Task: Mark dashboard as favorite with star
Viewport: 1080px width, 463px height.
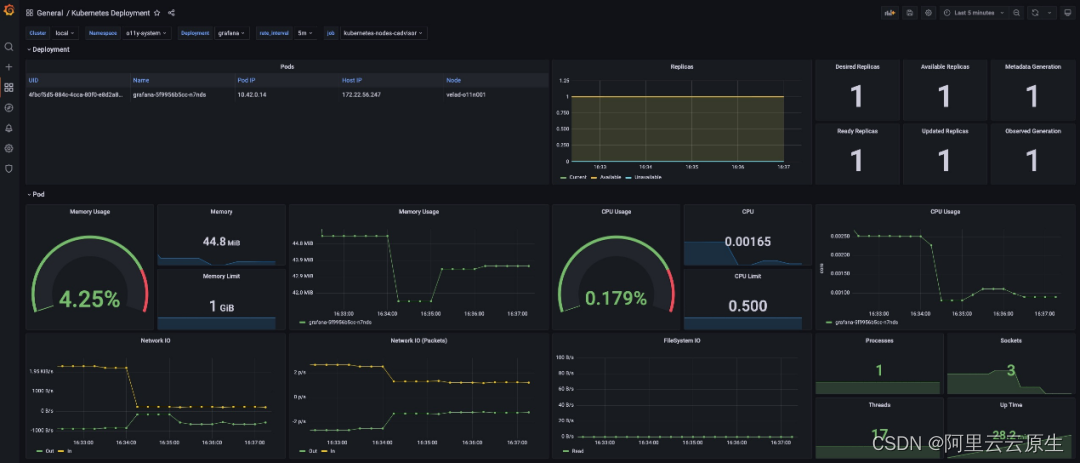Action: click(157, 12)
